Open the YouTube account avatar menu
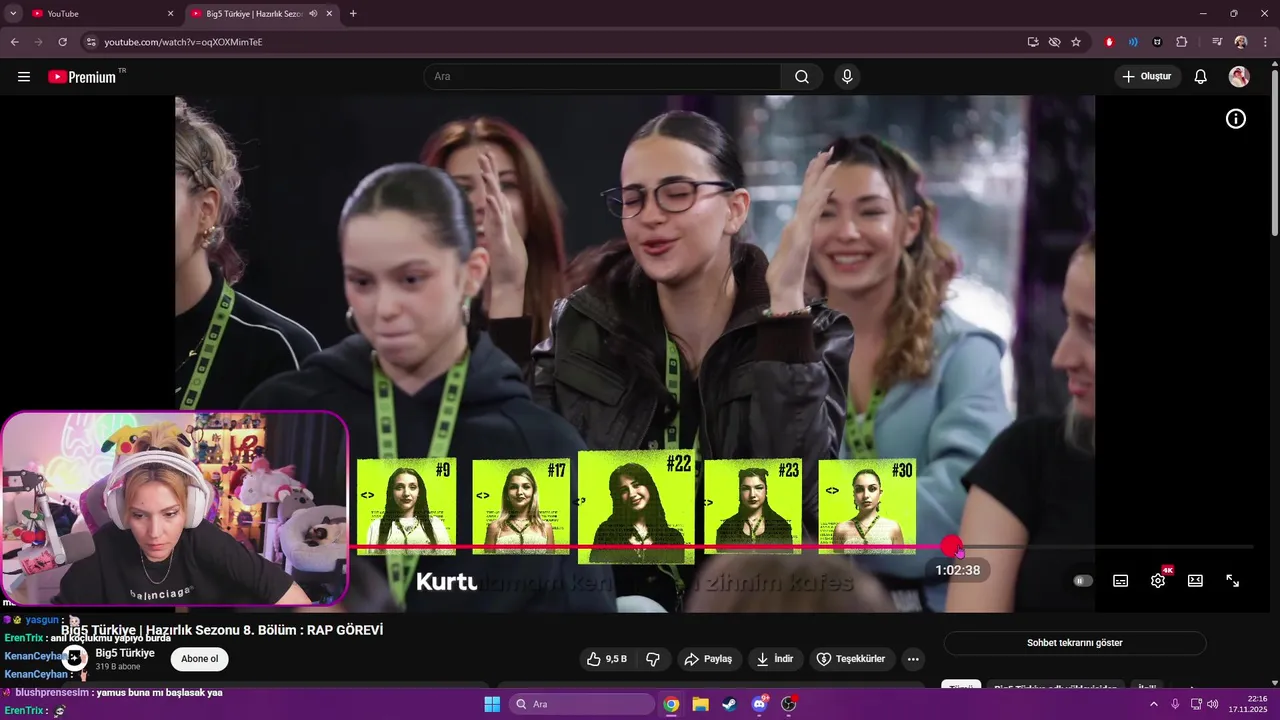This screenshot has width=1280, height=720. click(x=1239, y=77)
